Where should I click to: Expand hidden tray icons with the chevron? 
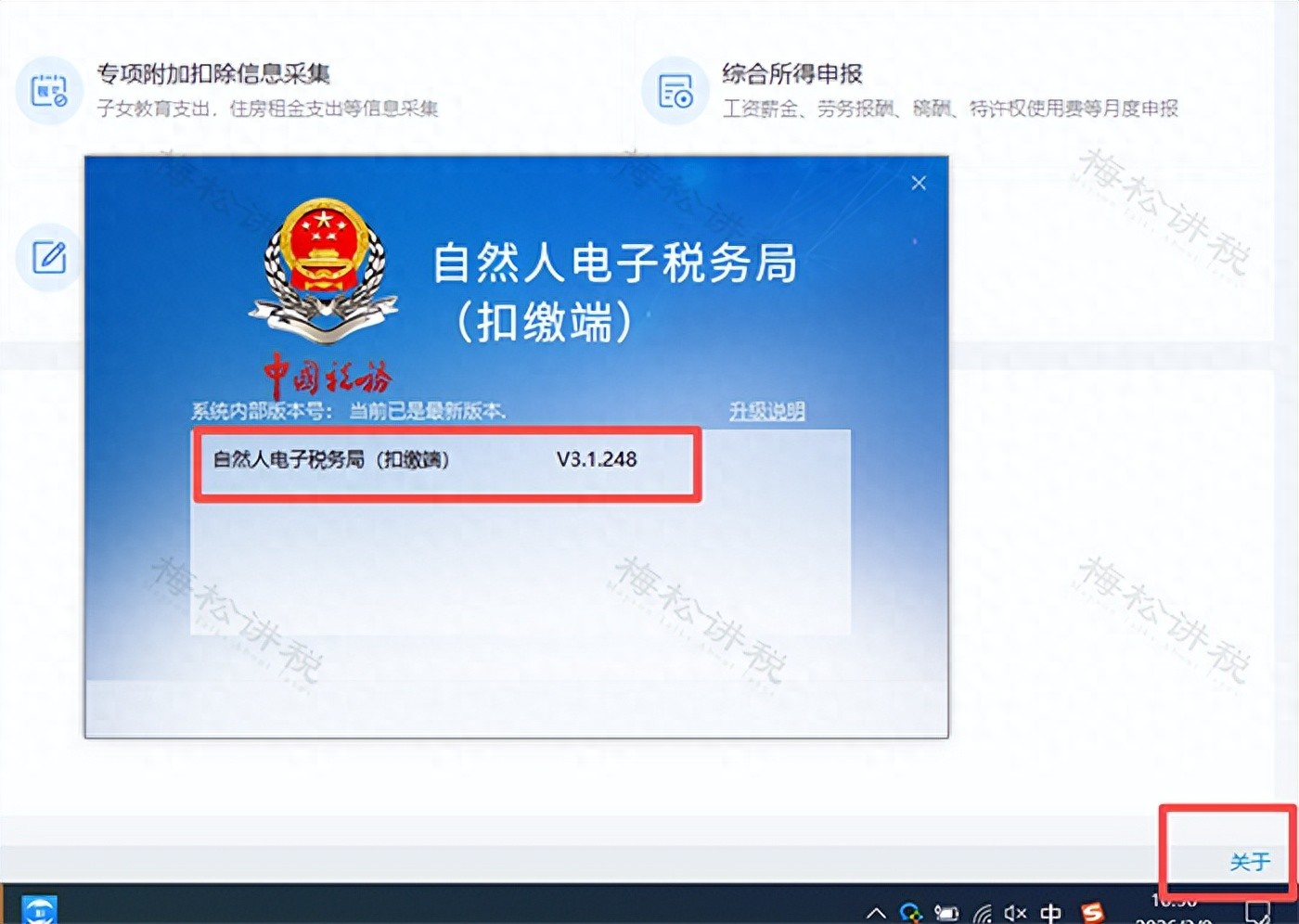[x=877, y=912]
